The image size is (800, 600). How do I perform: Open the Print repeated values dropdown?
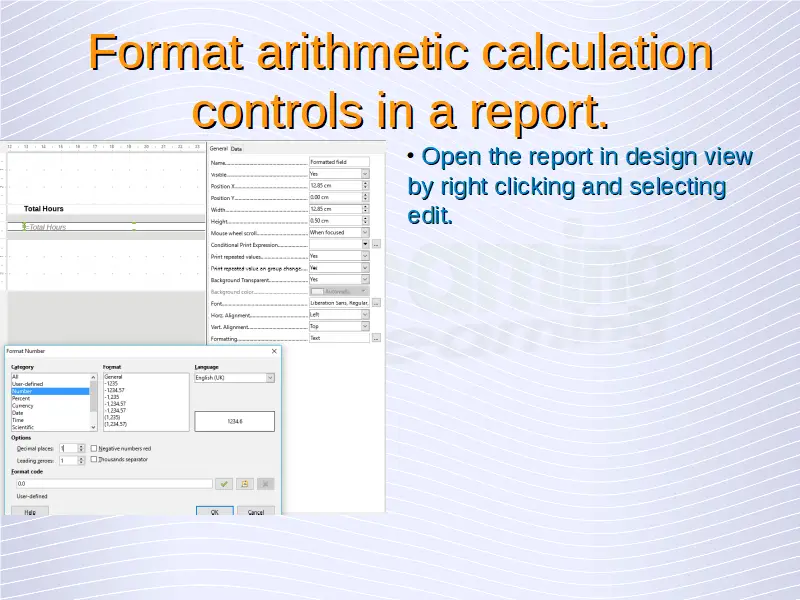365,256
